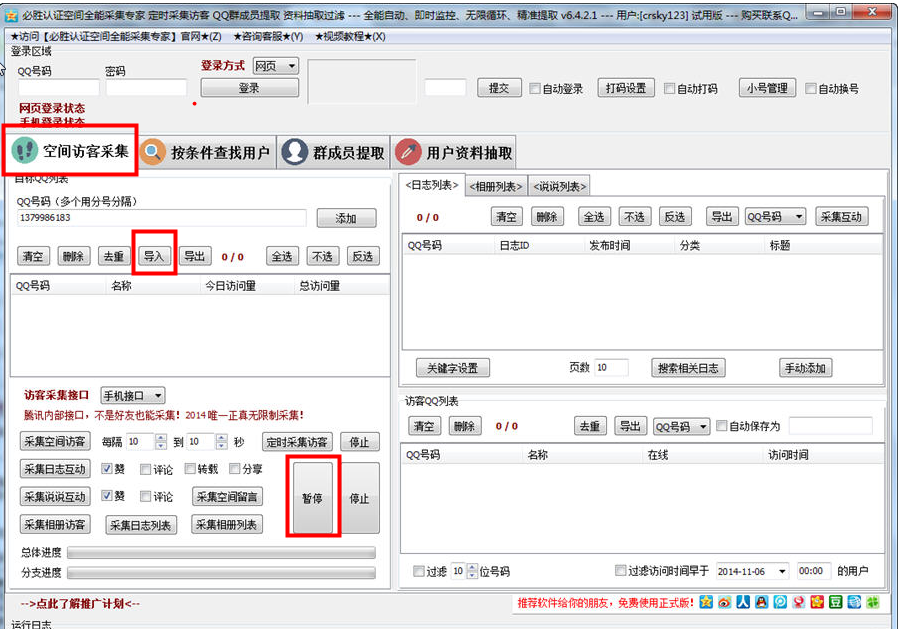
Task: Open QQ号码 dropdown in the 日志列表 toolbar
Action: tap(776, 217)
